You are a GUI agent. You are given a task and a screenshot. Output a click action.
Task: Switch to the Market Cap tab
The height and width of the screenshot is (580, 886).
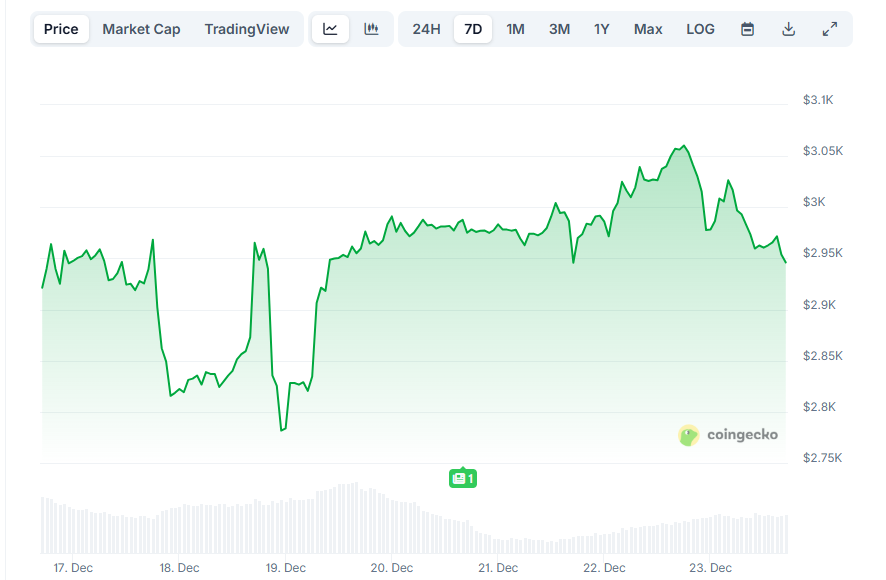(141, 29)
